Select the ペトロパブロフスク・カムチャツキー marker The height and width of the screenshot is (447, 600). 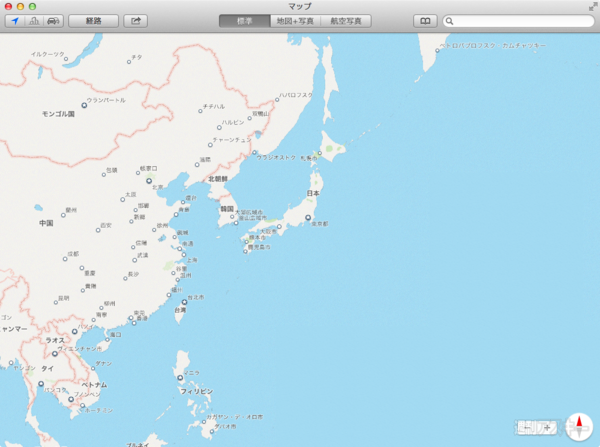click(437, 51)
